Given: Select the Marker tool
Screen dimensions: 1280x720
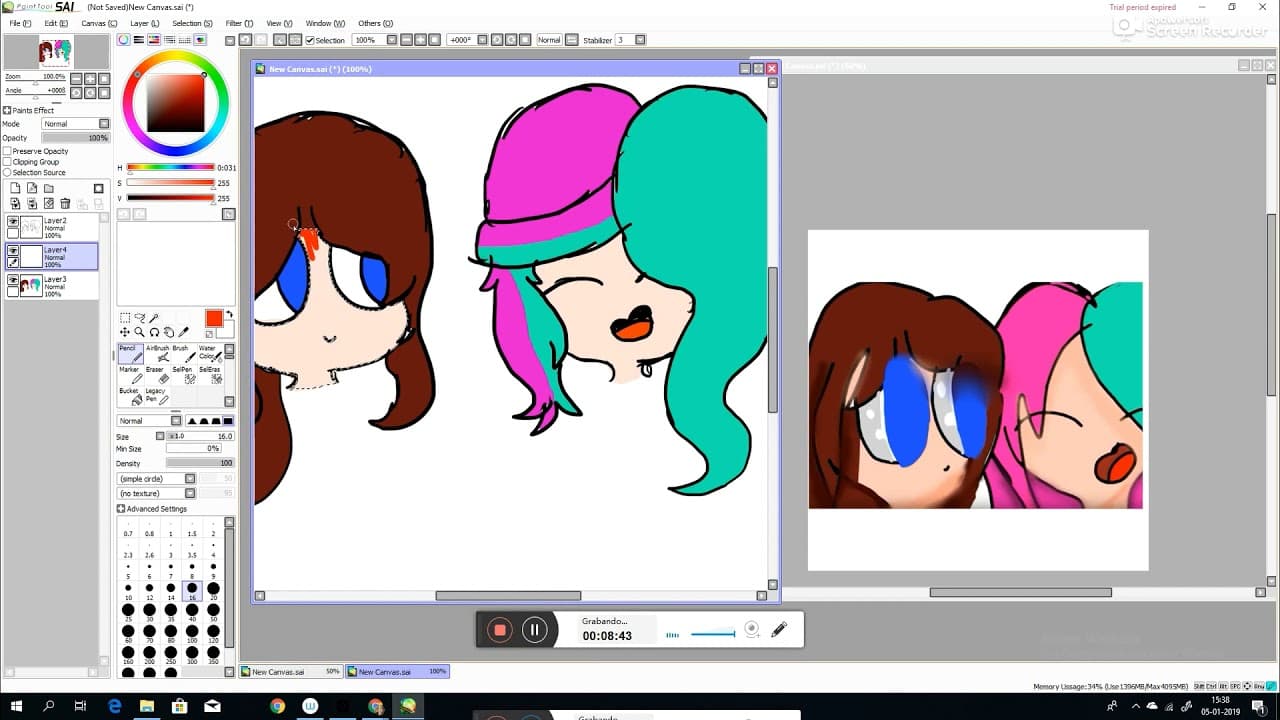Looking at the screenshot, I should click(x=131, y=375).
